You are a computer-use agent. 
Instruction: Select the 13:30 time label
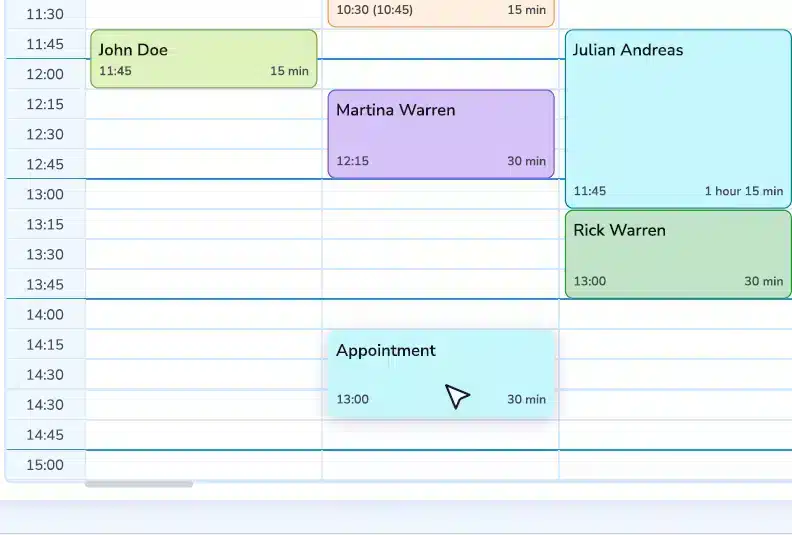[45, 255]
